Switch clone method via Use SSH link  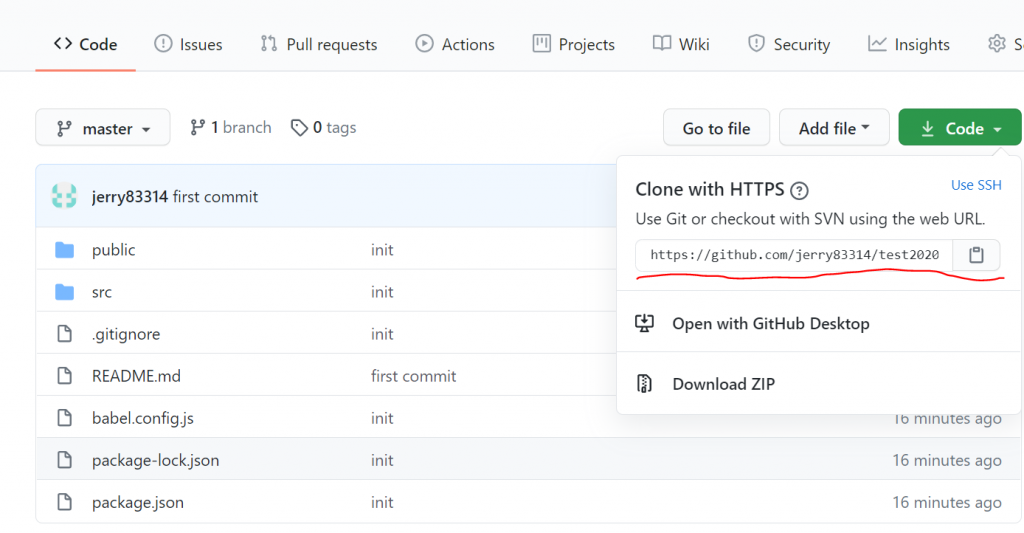[975, 185]
